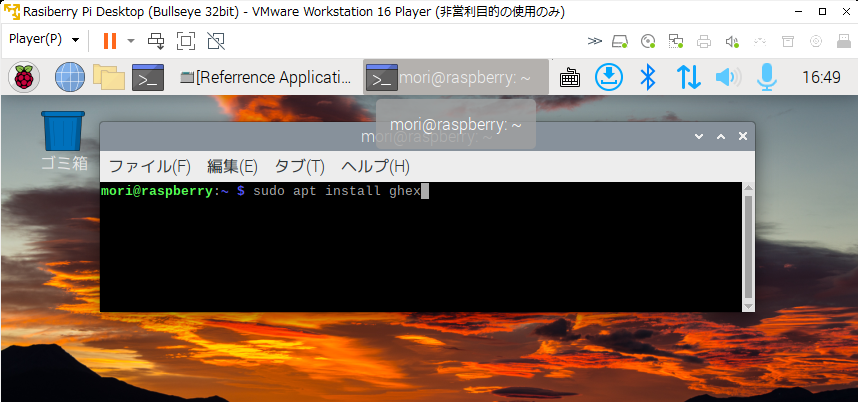Click the VMware hard disk device icon
The width and height of the screenshot is (858, 402).
coord(620,41)
